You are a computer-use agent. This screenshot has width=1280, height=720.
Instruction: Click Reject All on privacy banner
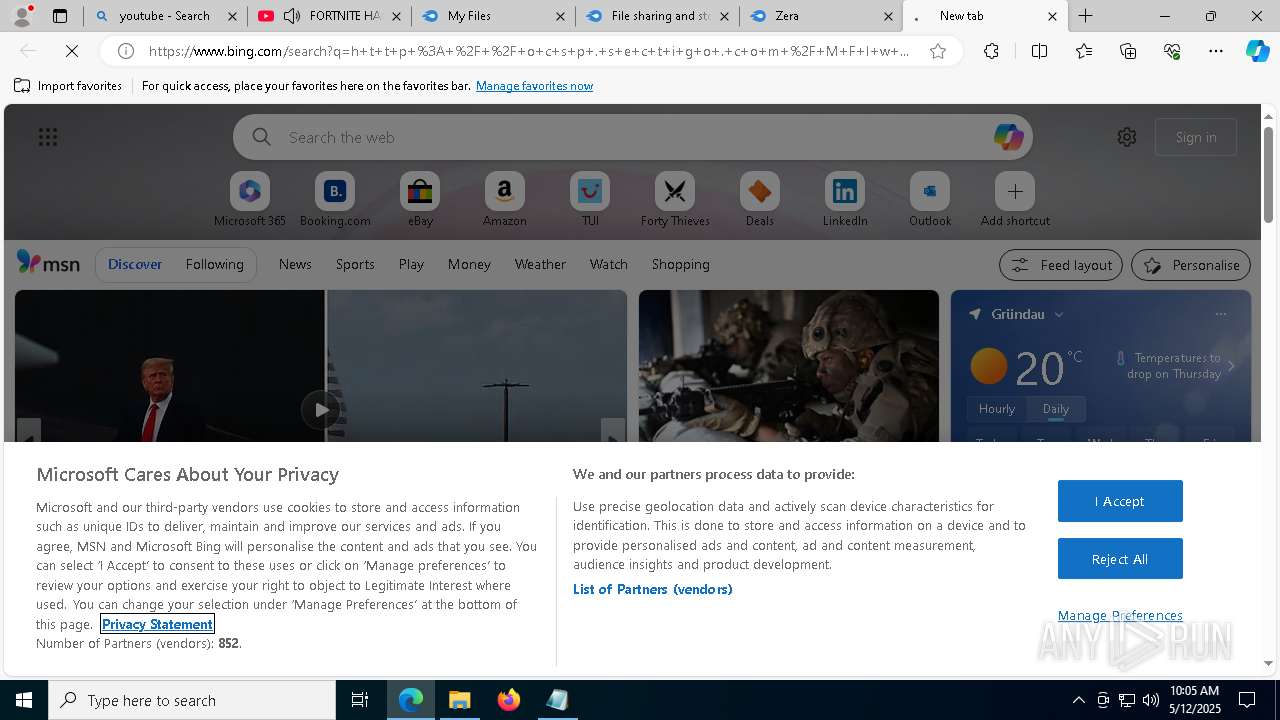tap(1120, 559)
